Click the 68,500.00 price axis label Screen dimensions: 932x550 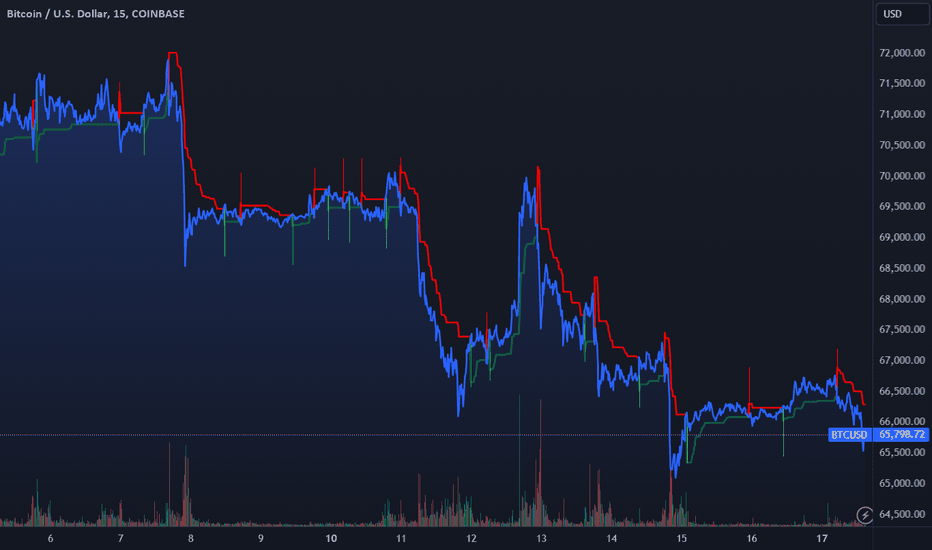click(x=902, y=268)
